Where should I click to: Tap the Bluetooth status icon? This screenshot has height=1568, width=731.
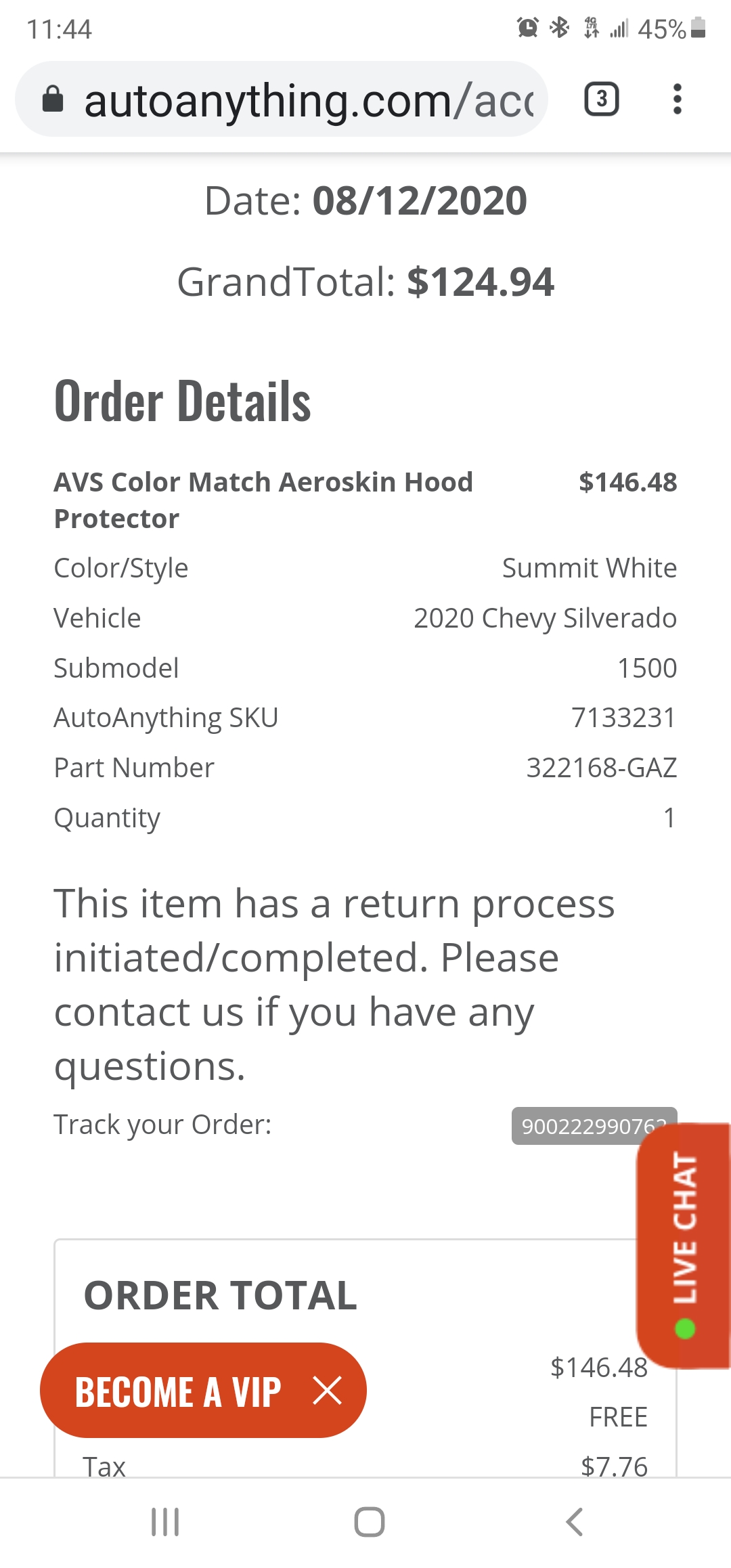coord(560,28)
